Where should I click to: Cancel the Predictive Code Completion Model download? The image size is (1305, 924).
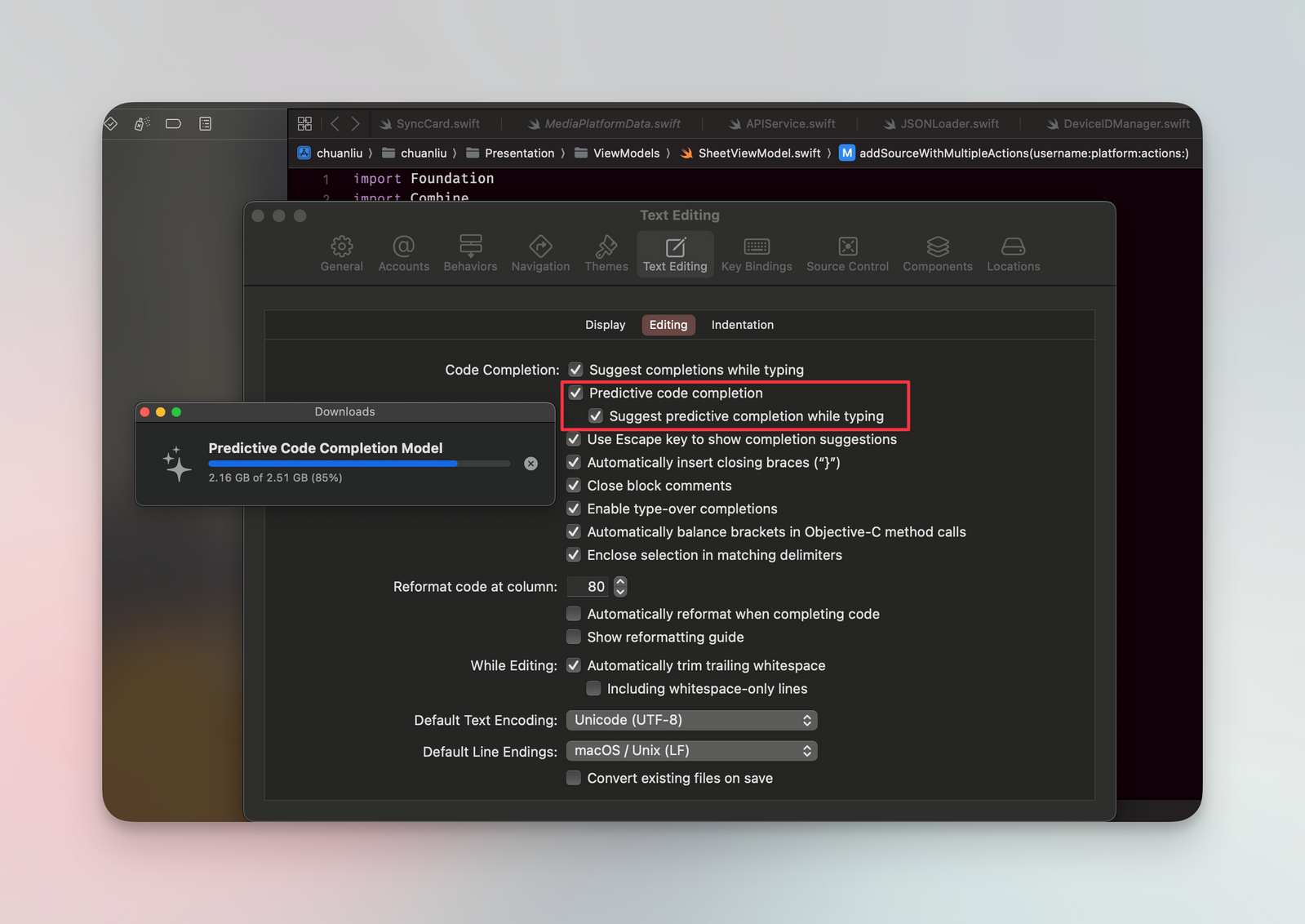pyautogui.click(x=531, y=464)
